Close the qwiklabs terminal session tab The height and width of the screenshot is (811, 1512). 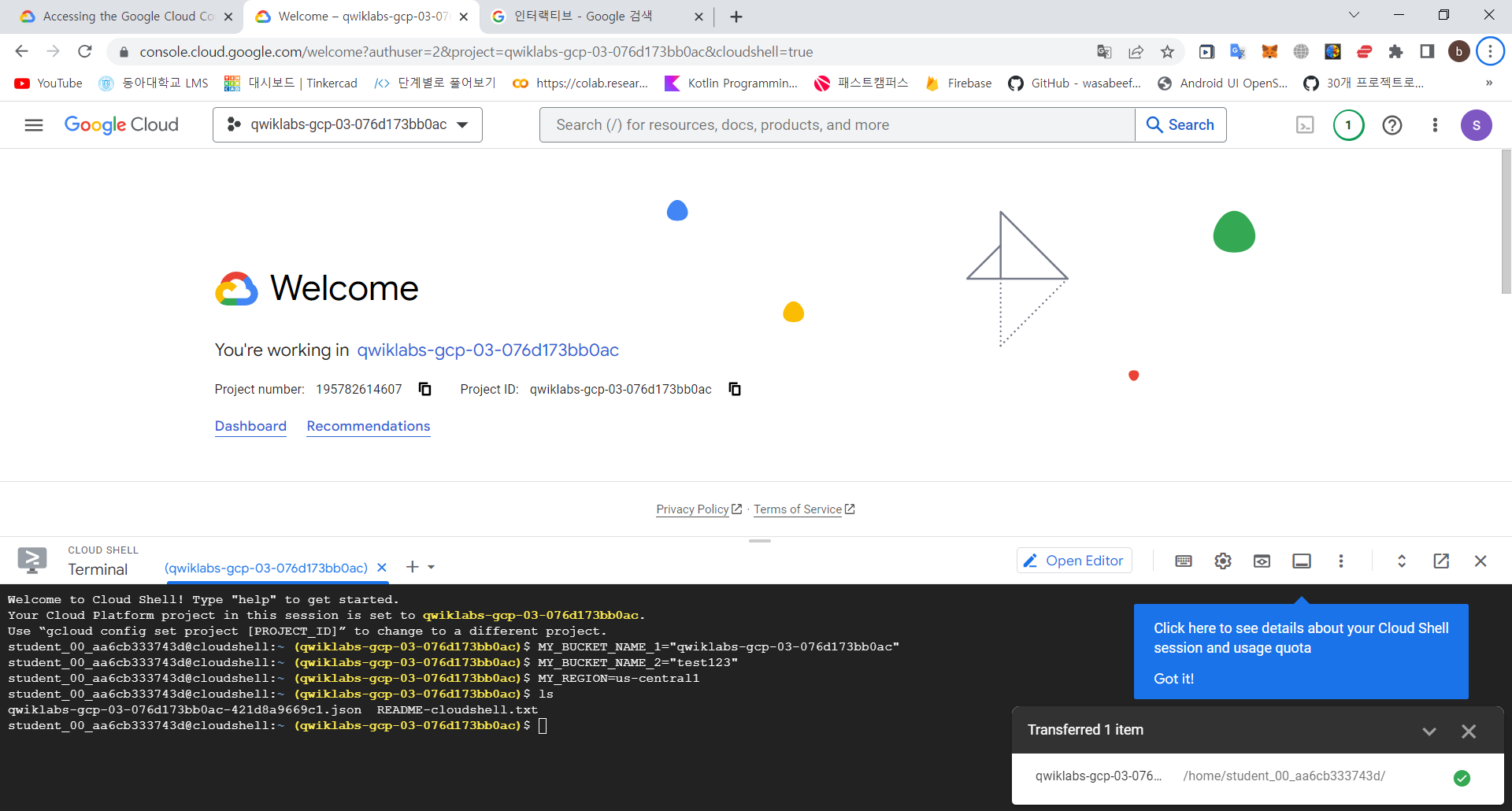[x=382, y=568]
